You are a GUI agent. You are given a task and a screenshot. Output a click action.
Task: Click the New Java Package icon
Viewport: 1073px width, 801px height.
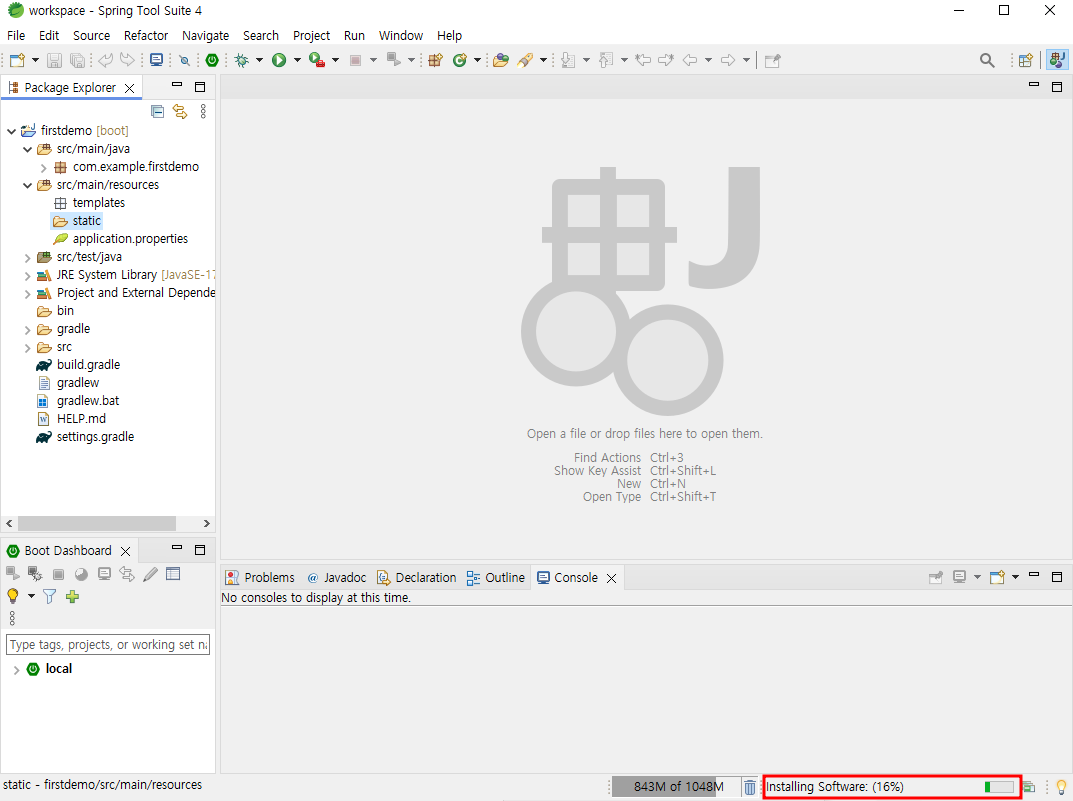pyautogui.click(x=435, y=60)
